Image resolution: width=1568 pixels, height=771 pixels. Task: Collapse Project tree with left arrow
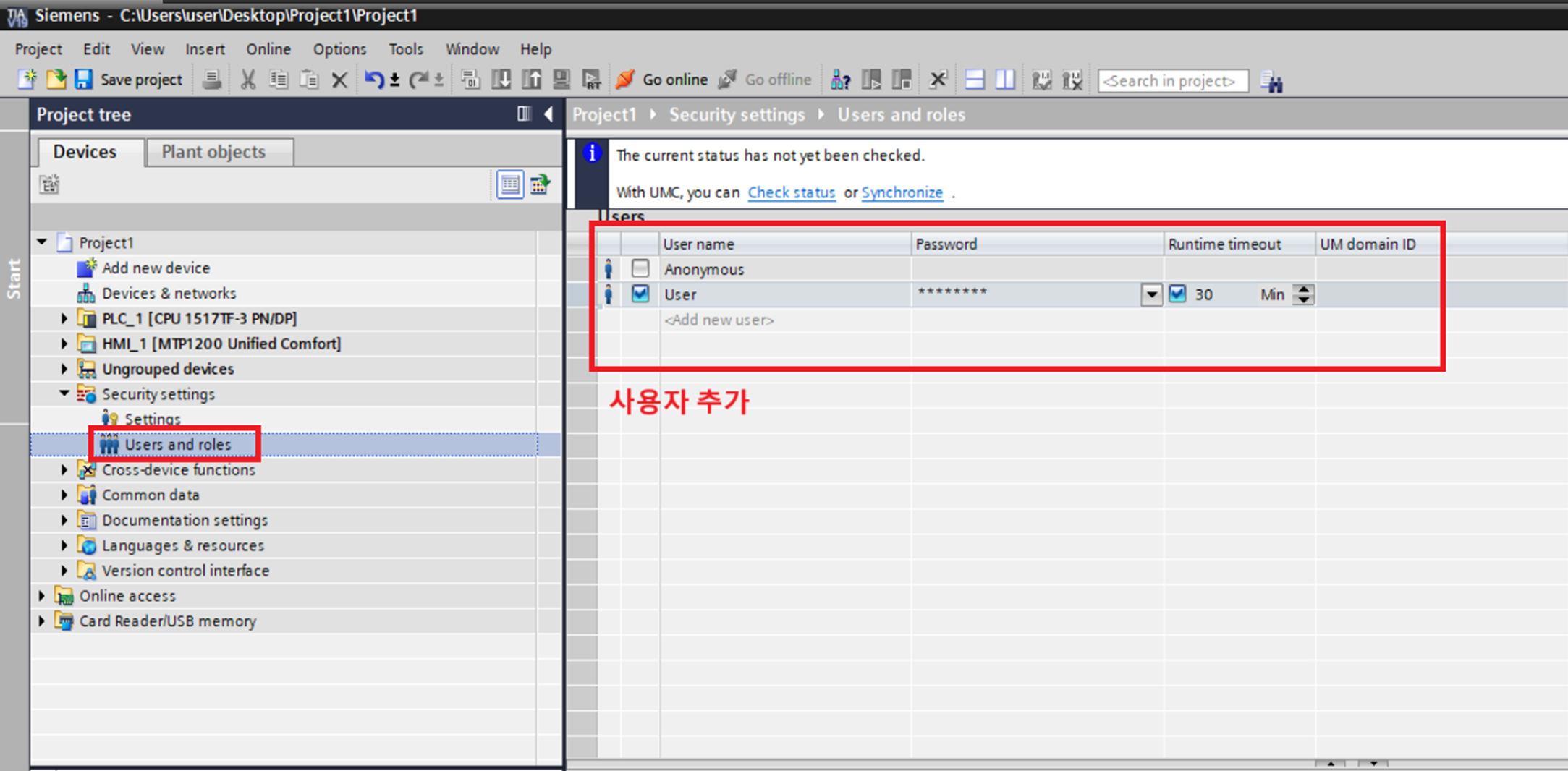tap(549, 114)
